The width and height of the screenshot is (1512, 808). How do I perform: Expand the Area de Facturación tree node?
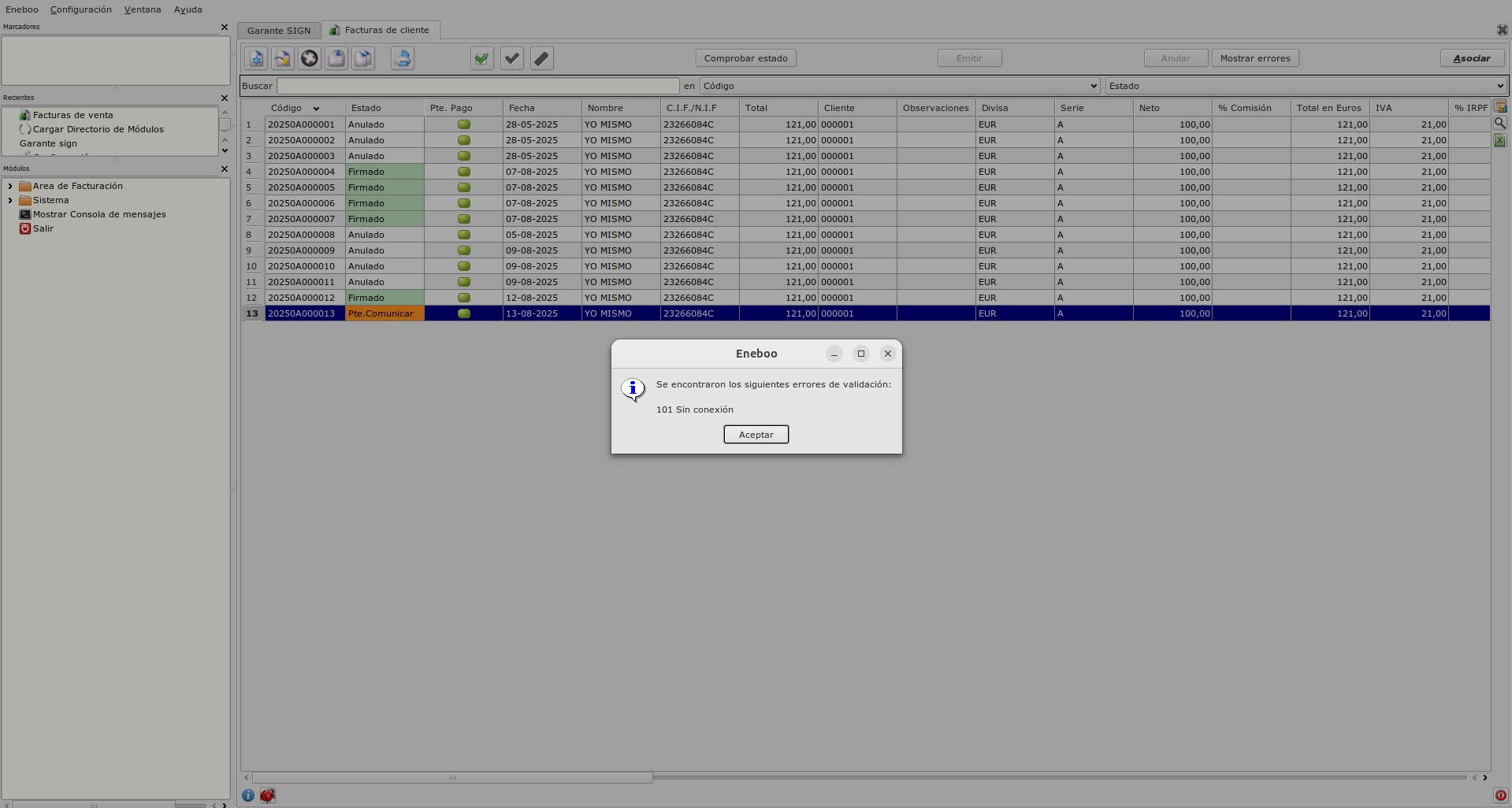10,186
